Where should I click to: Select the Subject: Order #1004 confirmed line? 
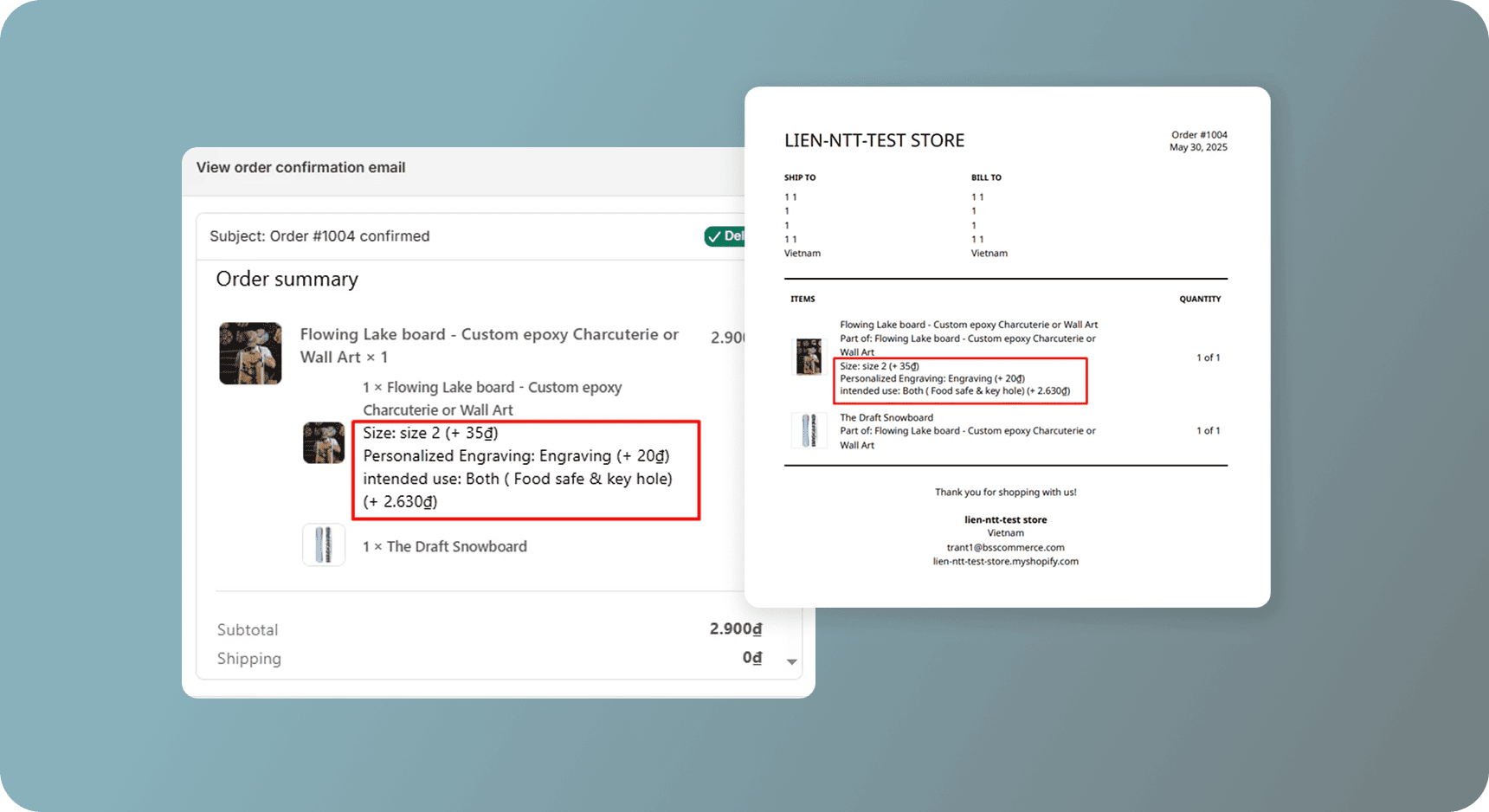(x=319, y=236)
